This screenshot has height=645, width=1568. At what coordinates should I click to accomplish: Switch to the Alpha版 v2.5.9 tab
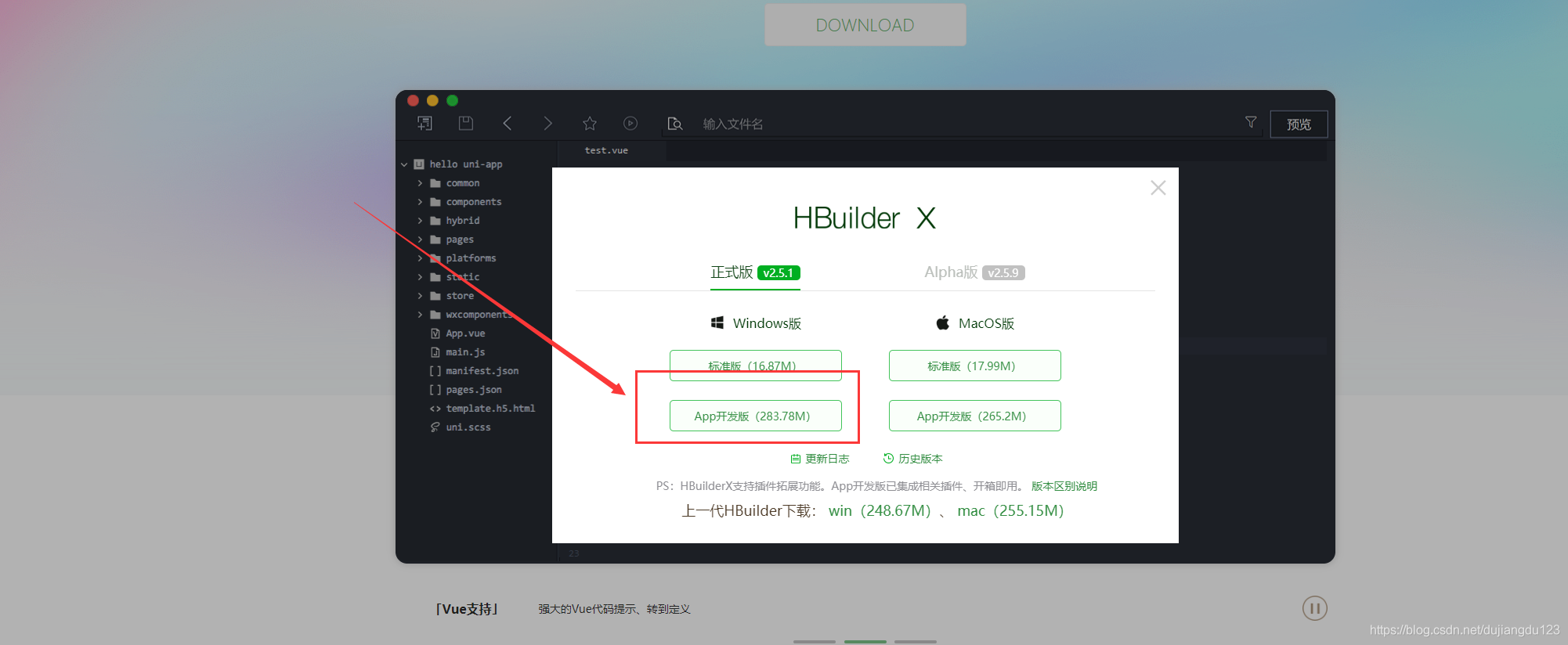(974, 272)
